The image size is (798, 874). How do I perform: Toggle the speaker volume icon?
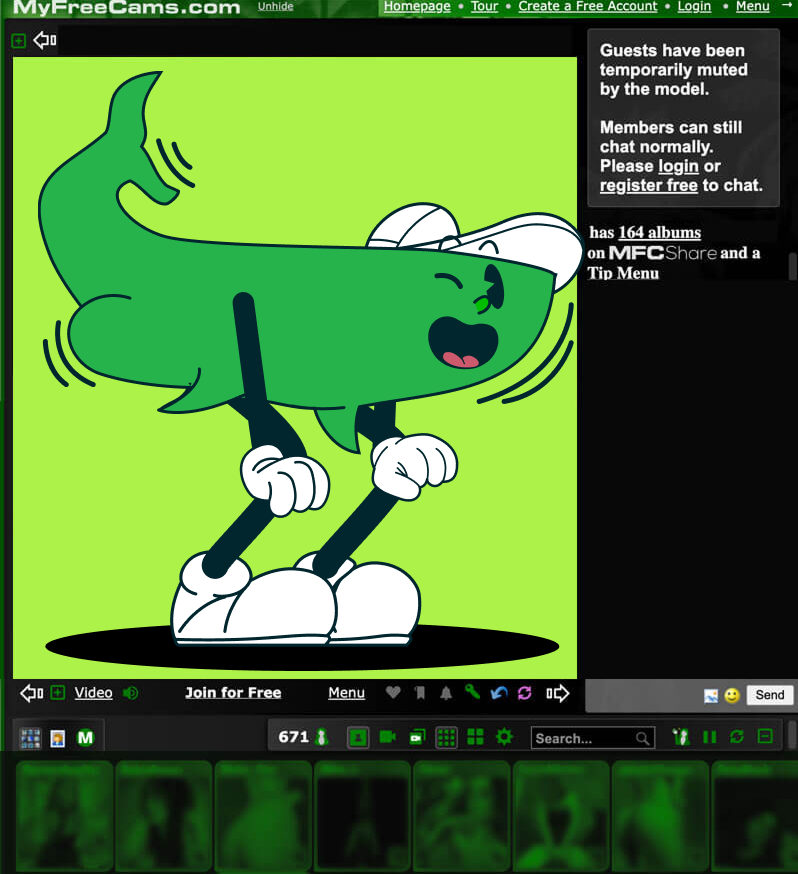click(x=131, y=693)
